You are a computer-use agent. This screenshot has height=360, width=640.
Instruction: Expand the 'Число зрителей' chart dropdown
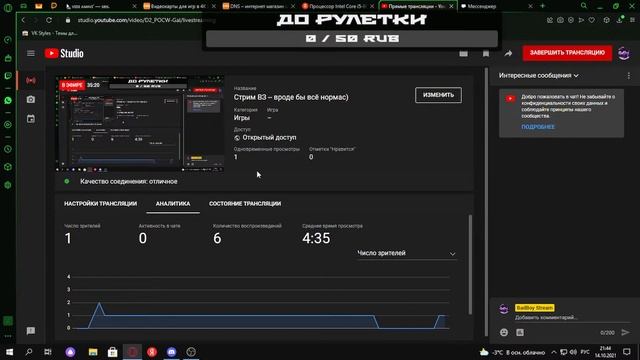pyautogui.click(x=407, y=253)
